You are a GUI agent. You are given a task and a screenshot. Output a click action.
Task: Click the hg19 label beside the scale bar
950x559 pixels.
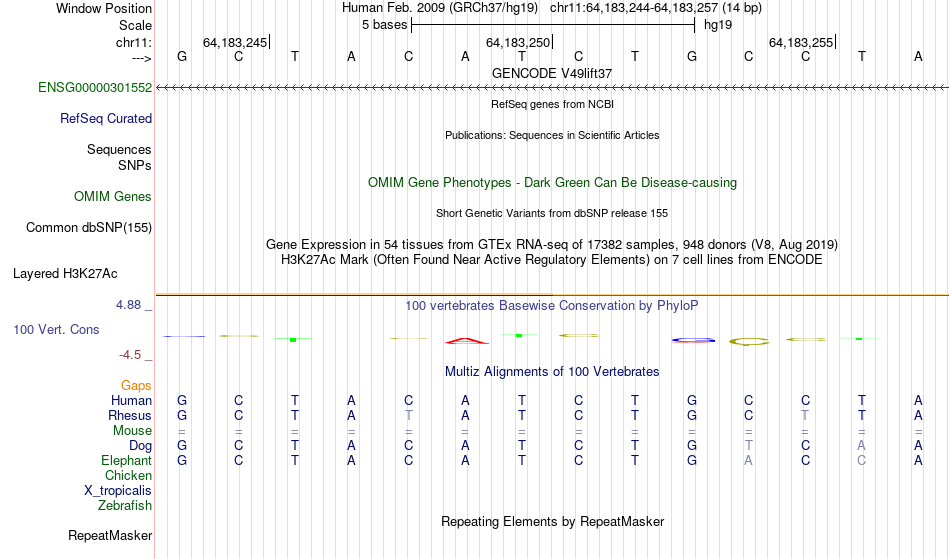tap(718, 25)
